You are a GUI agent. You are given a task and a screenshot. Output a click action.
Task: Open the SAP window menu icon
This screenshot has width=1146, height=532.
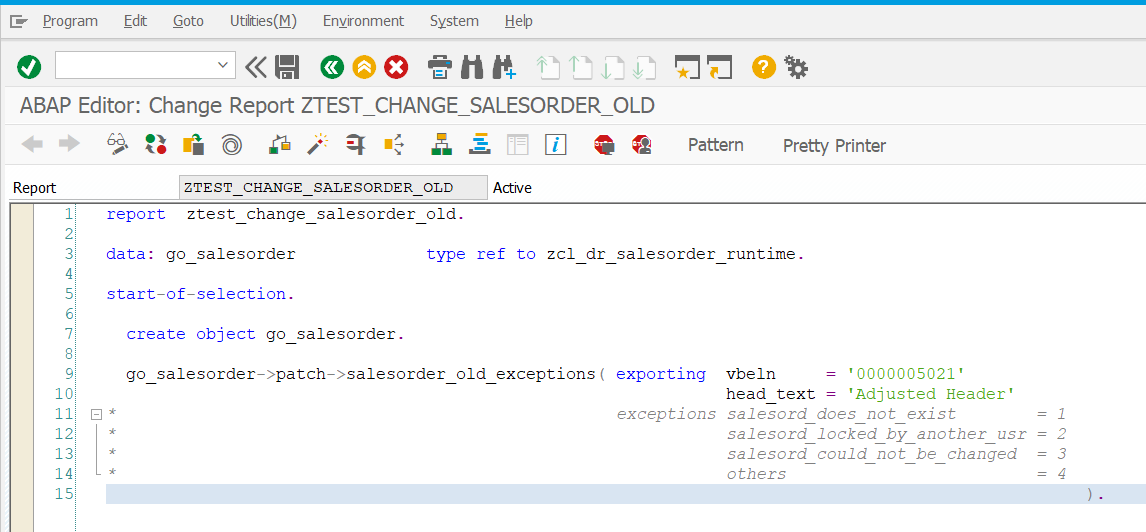pos(19,21)
